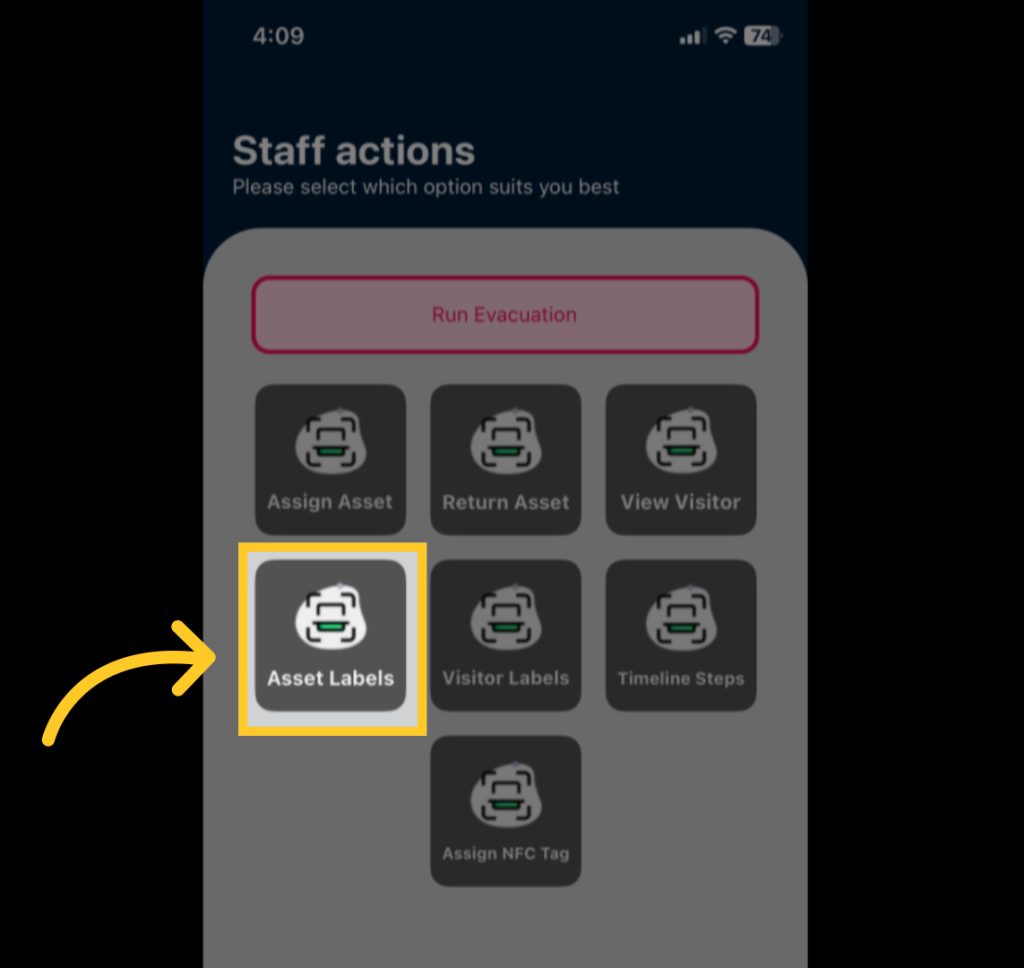
Task: Tap the scanner icon above Assign NFC Tag
Action: (505, 793)
